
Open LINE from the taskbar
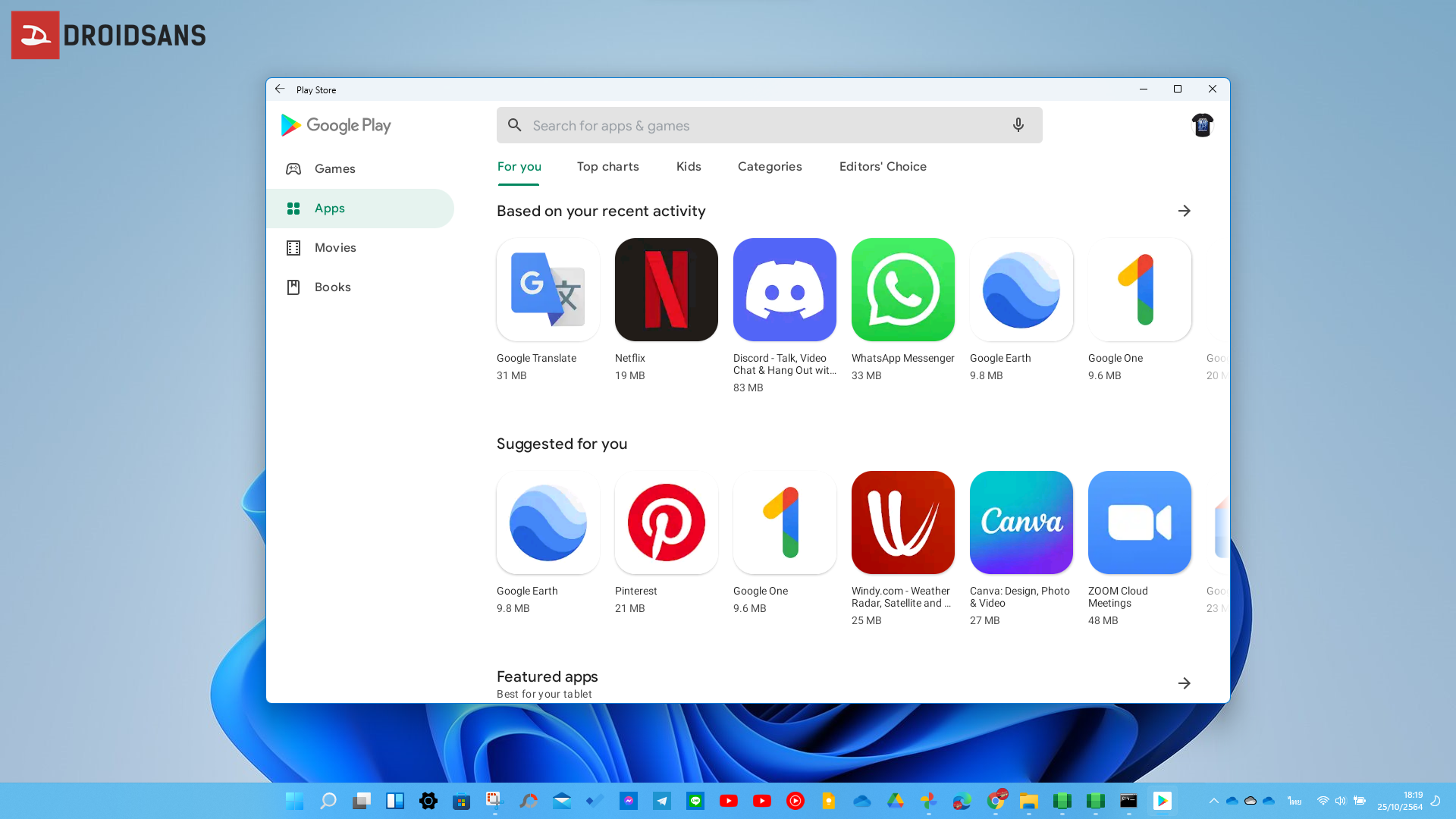click(695, 800)
